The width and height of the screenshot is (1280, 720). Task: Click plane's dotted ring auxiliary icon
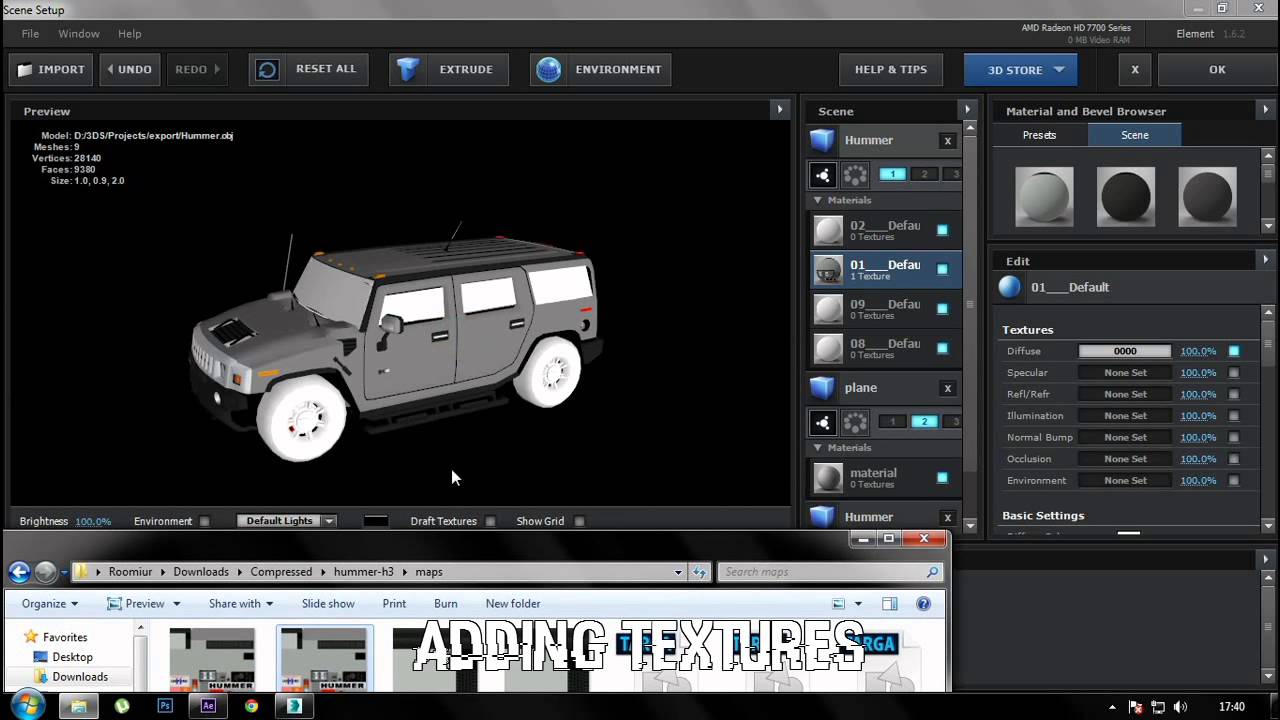pyautogui.click(x=855, y=422)
